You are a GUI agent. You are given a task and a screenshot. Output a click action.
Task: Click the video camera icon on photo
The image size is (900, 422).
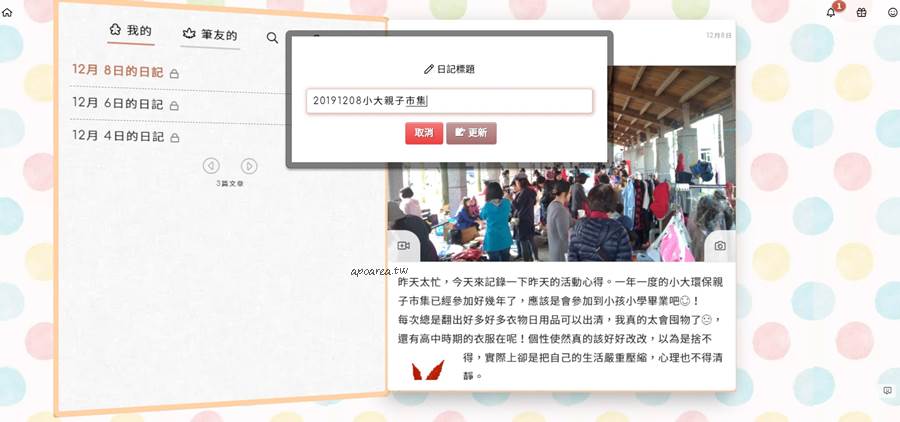[404, 246]
